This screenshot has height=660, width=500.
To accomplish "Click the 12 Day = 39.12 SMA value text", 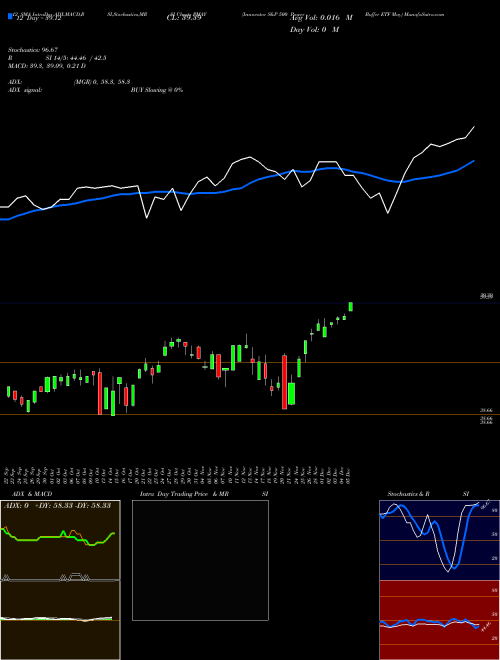I will tap(37, 19).
